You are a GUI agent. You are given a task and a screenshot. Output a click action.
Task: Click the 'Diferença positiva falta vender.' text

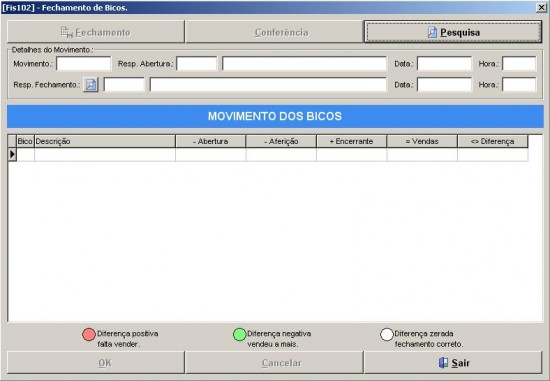[128, 339]
